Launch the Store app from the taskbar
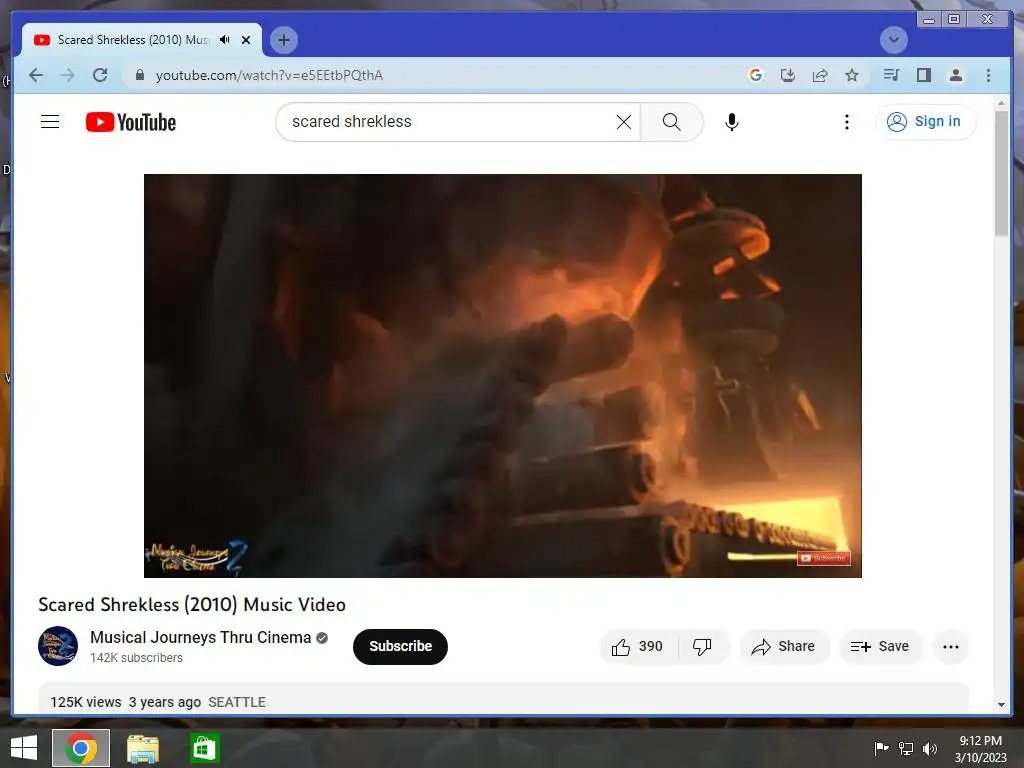1024x768 pixels. 204,748
